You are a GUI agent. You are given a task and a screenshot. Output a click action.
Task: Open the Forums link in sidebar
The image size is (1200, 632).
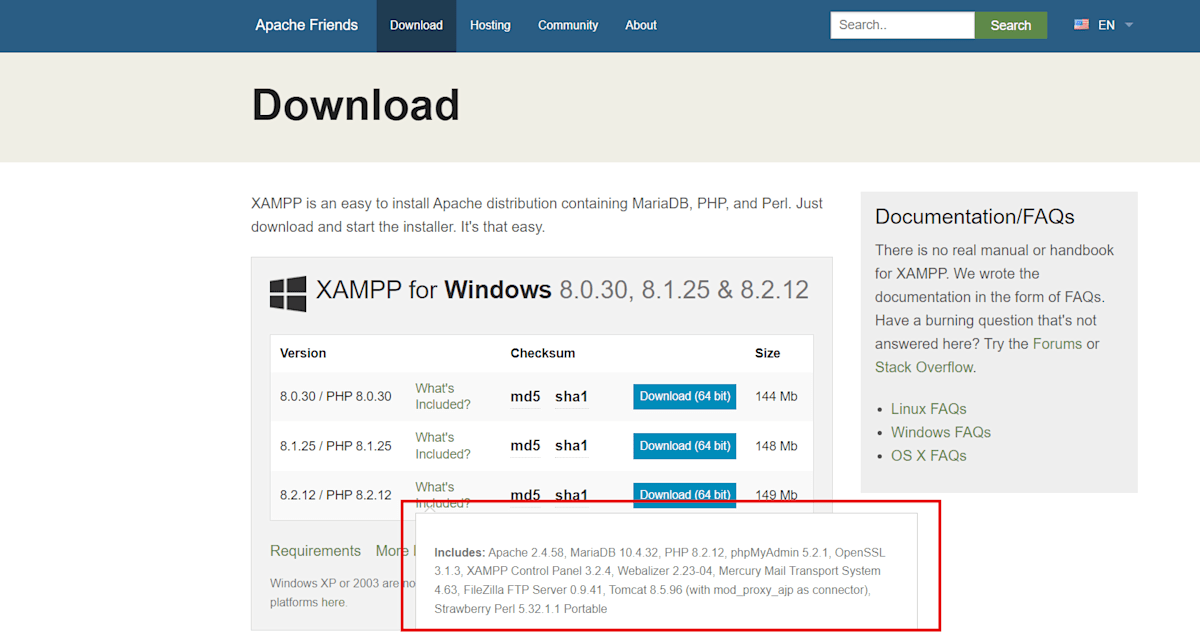(1057, 344)
